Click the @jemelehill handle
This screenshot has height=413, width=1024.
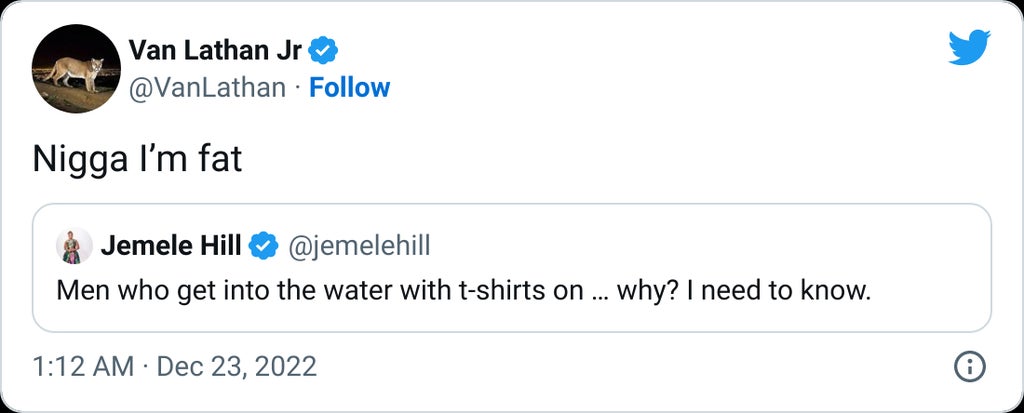point(359,244)
